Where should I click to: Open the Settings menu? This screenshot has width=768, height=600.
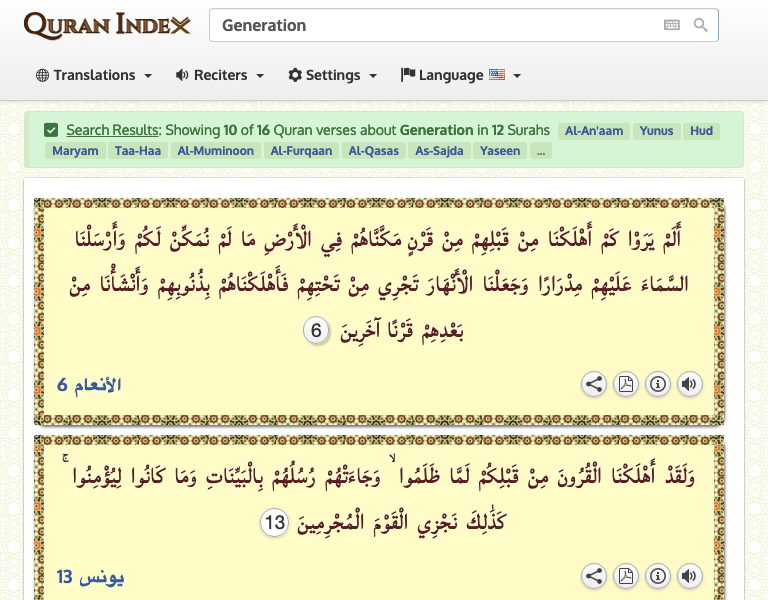333,75
